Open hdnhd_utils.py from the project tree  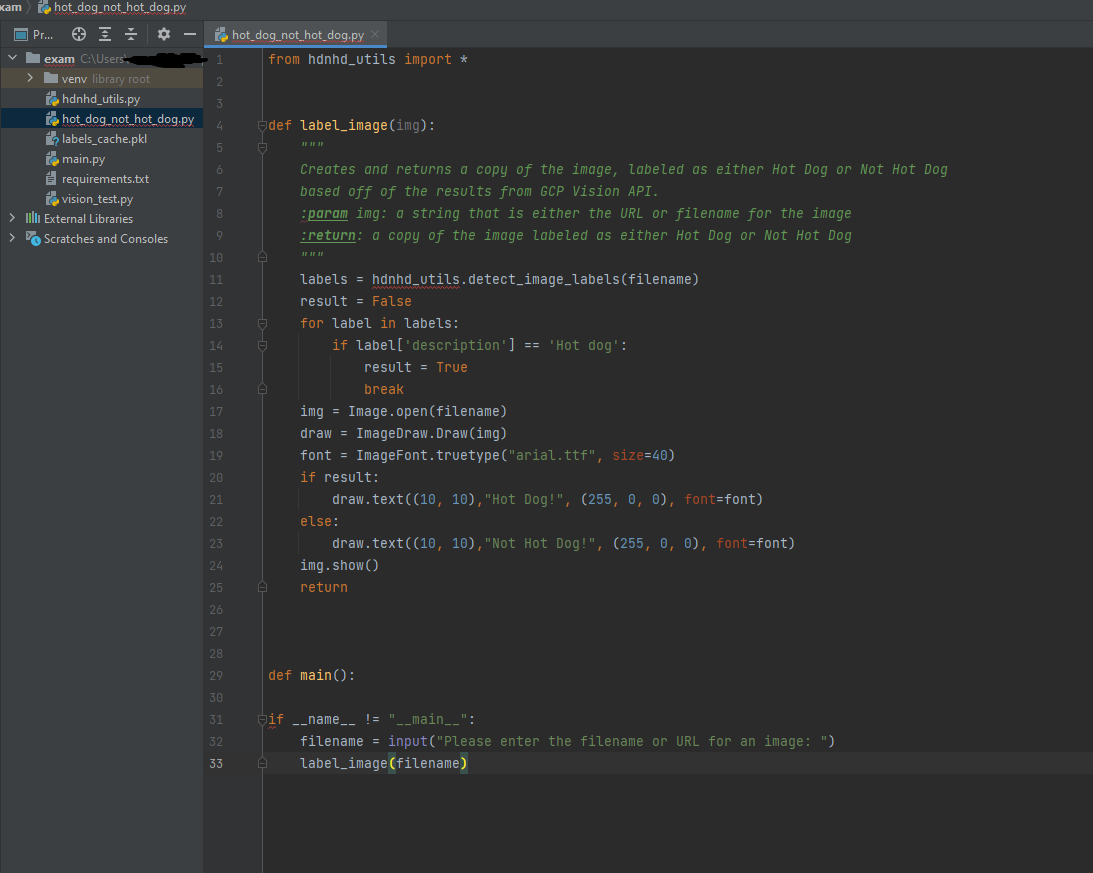(x=100, y=99)
